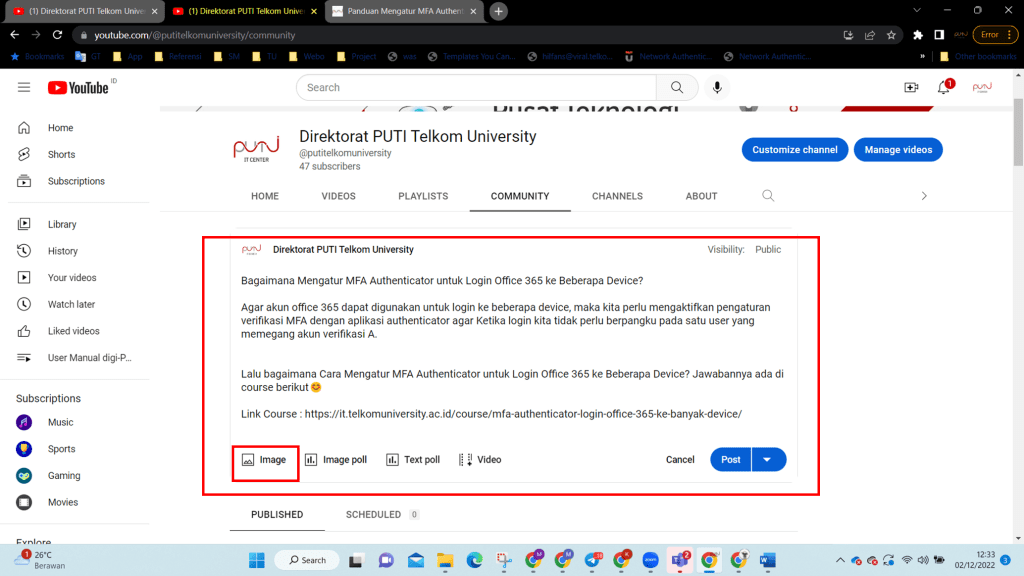Open a new browser tab
Screen dimensions: 1024x576
click(x=498, y=11)
